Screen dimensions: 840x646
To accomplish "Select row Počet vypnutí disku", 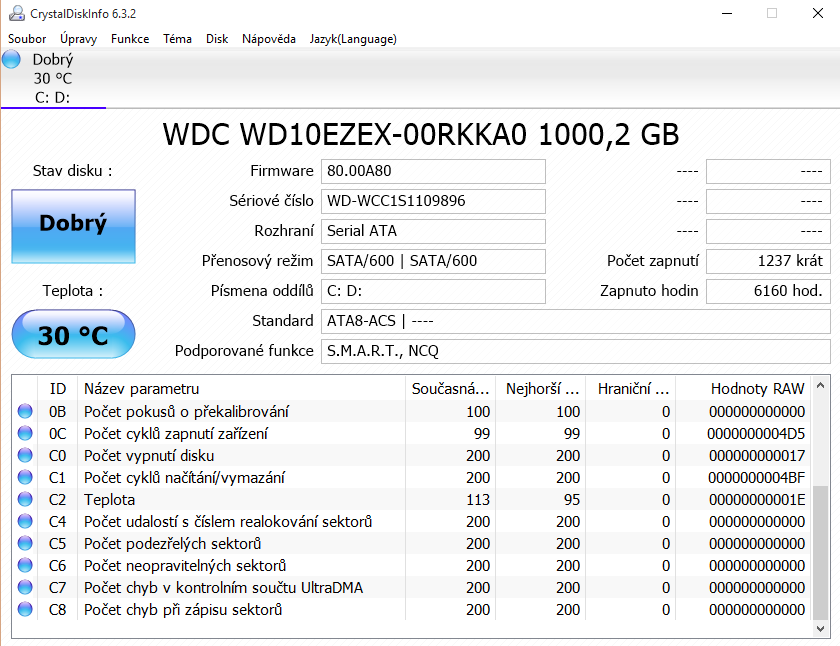I will 149,455.
